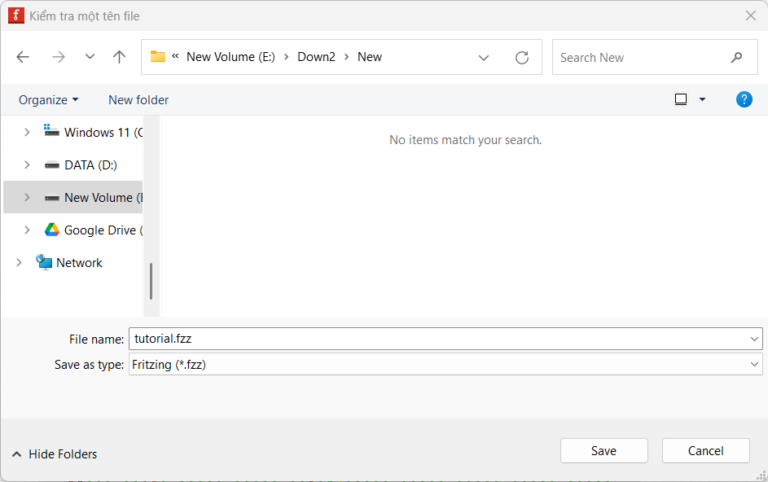Image resolution: width=768 pixels, height=482 pixels.
Task: Click the navigation pane scrollbar thumb
Action: coord(151,281)
